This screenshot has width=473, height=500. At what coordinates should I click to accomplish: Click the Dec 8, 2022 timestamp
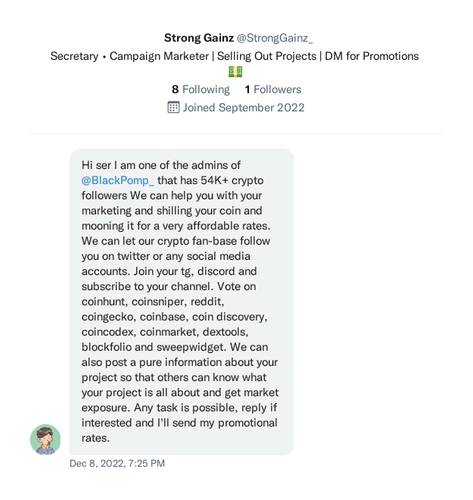[x=117, y=463]
